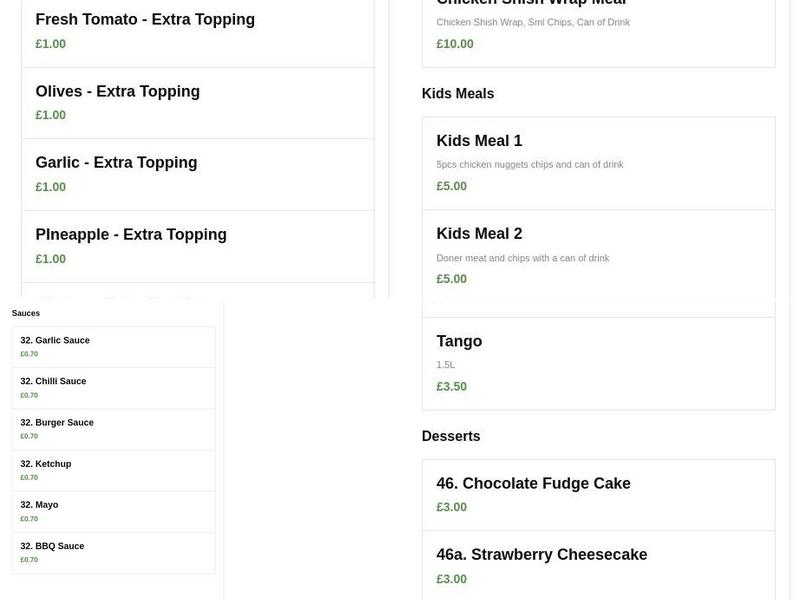The width and height of the screenshot is (800, 600).
Task: Choose Kids Meal 2 with doner meat
Action: 479,233
